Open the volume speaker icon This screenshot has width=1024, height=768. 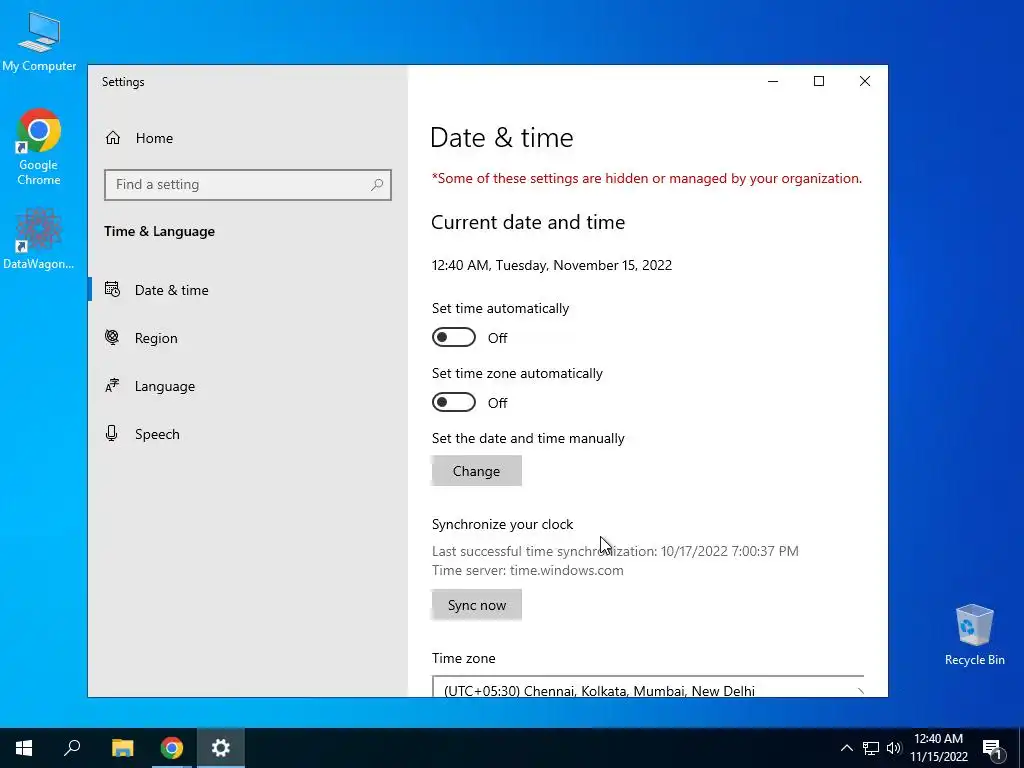[894, 748]
